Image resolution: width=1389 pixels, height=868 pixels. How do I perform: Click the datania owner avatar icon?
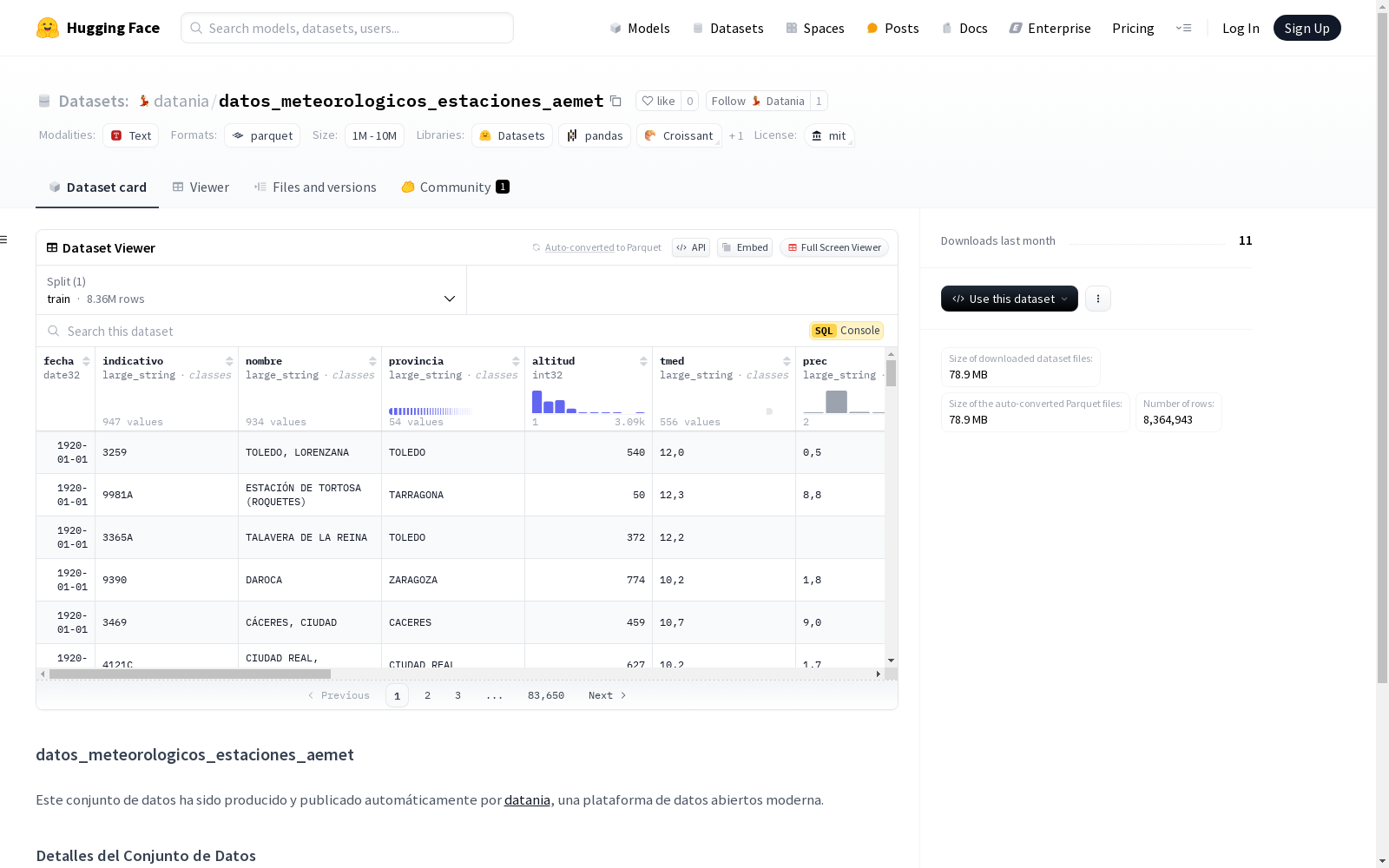click(x=144, y=101)
